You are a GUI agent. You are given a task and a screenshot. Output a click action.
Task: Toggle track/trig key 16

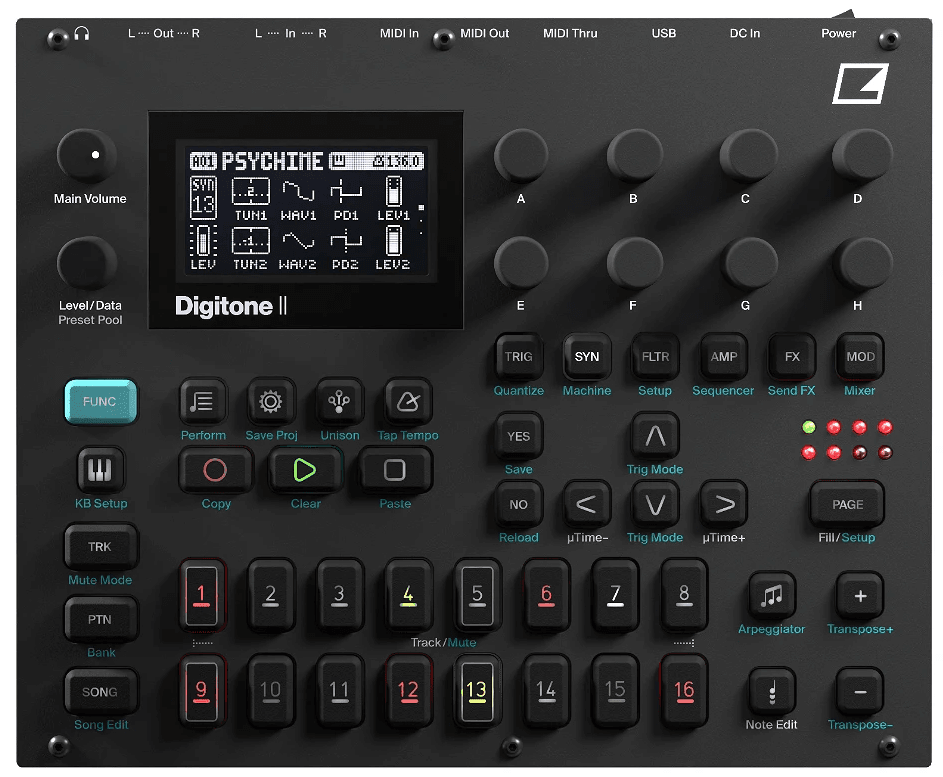point(684,690)
